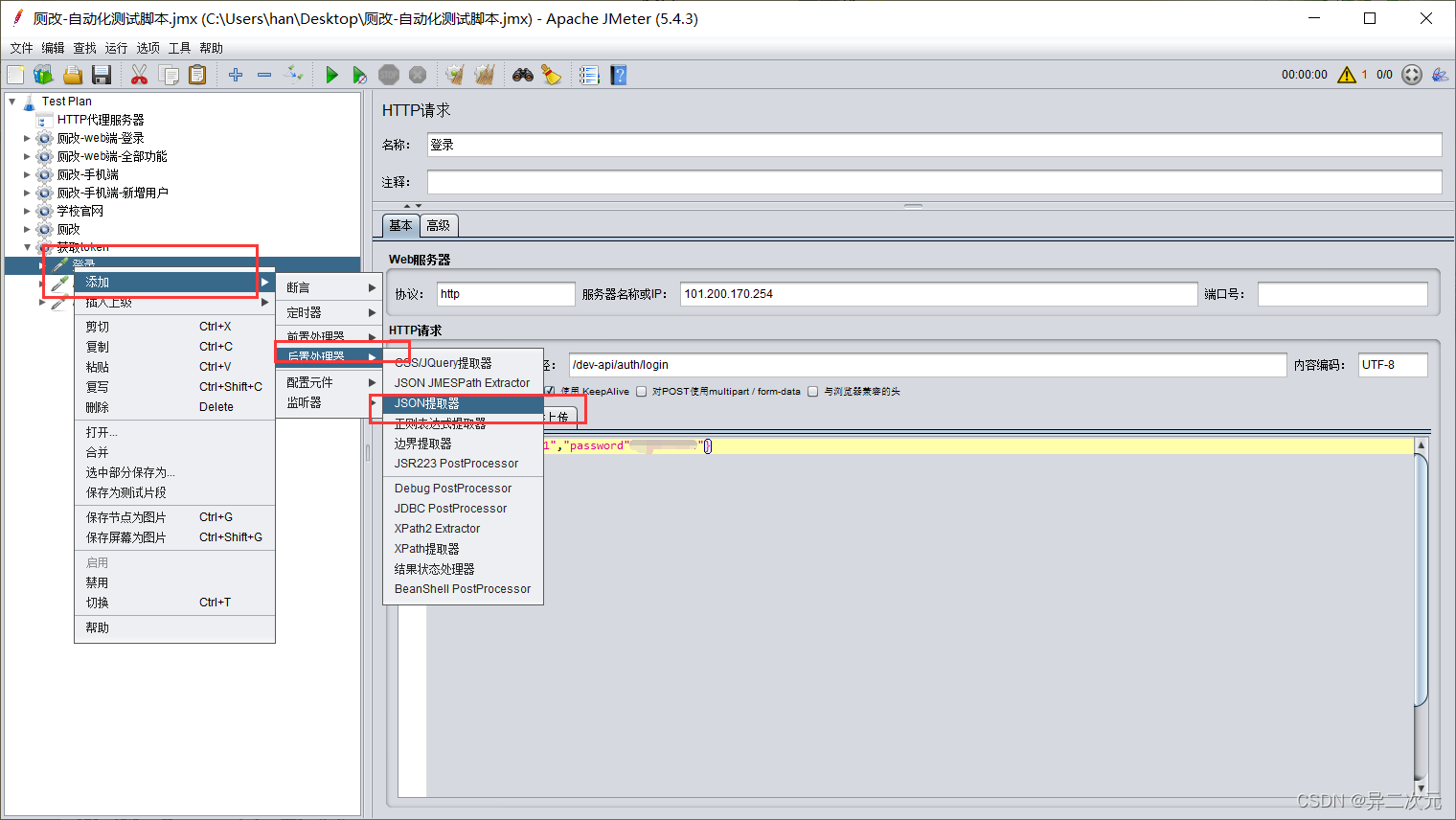1456x820 pixels.
Task: Open Help with question mark icon
Action: 619,75
